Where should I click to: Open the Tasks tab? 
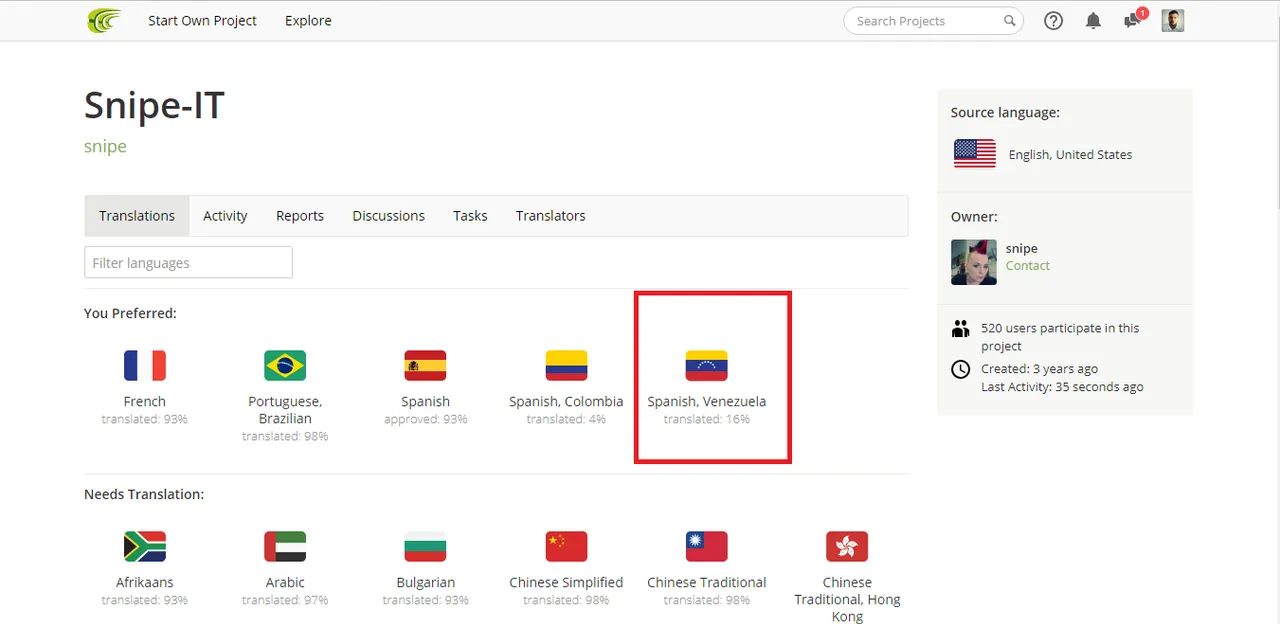tap(470, 216)
